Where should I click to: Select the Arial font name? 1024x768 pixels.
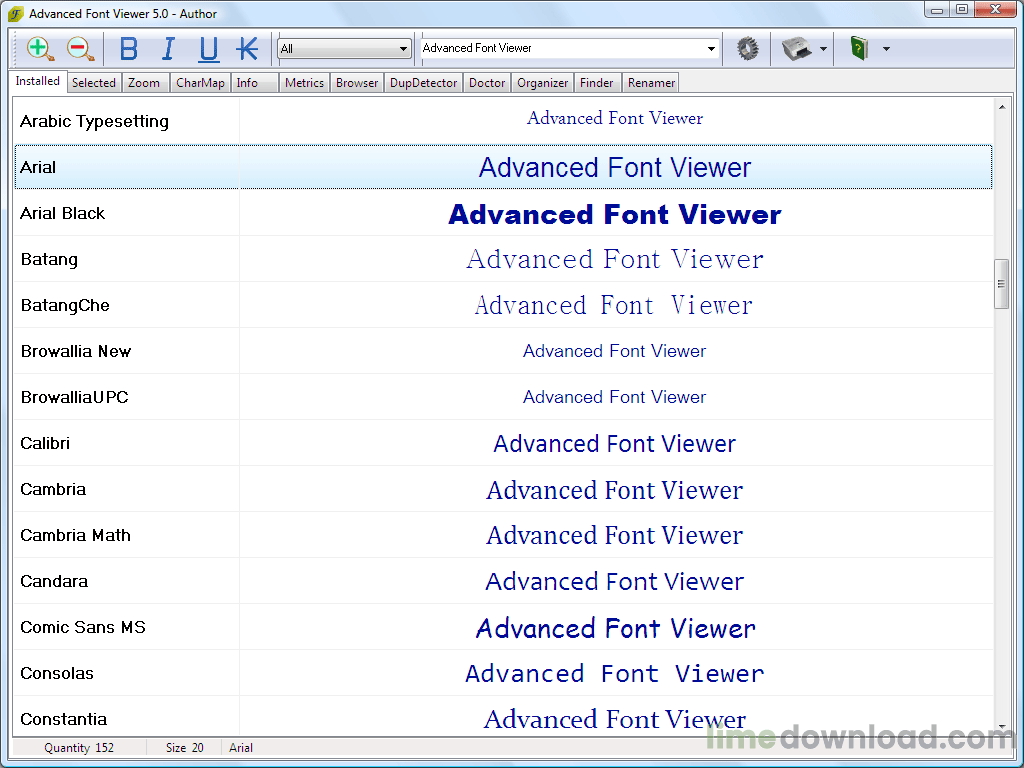click(38, 167)
